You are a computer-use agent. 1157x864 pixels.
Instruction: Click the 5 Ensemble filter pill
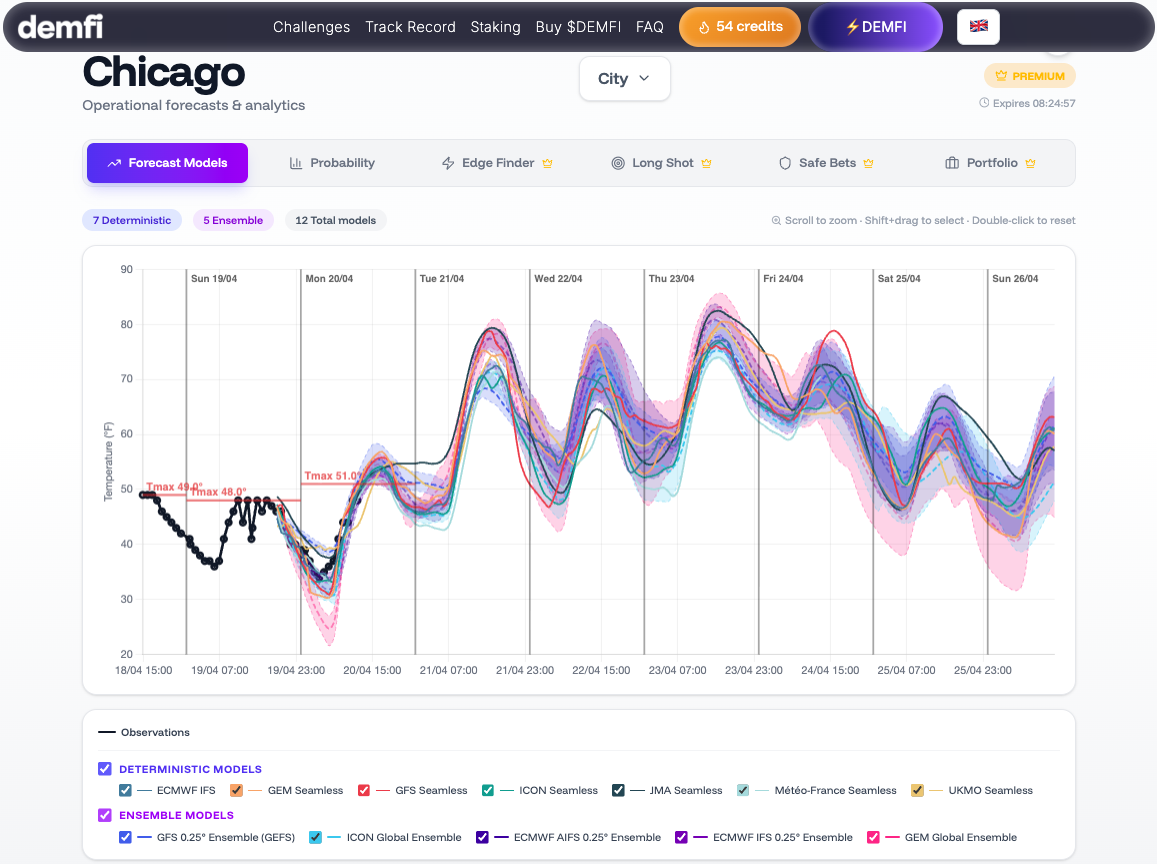coord(233,220)
